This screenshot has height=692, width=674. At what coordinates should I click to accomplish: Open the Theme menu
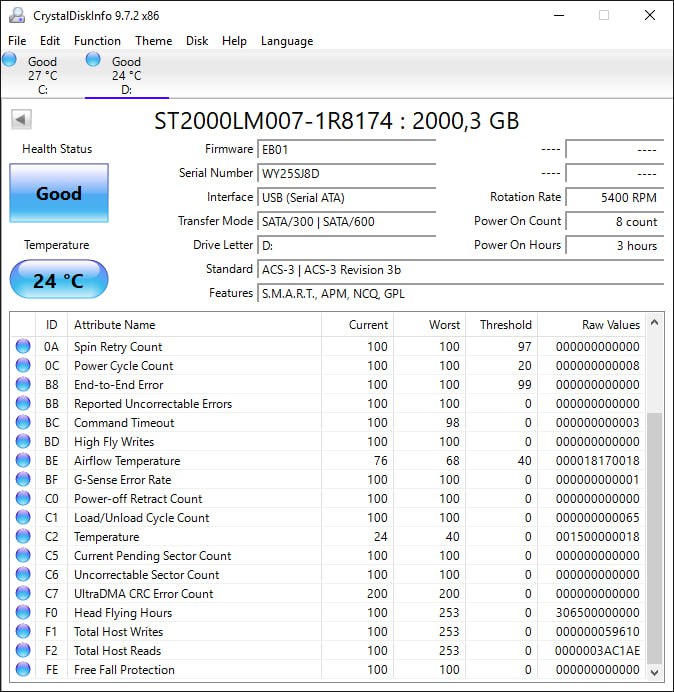(x=153, y=41)
